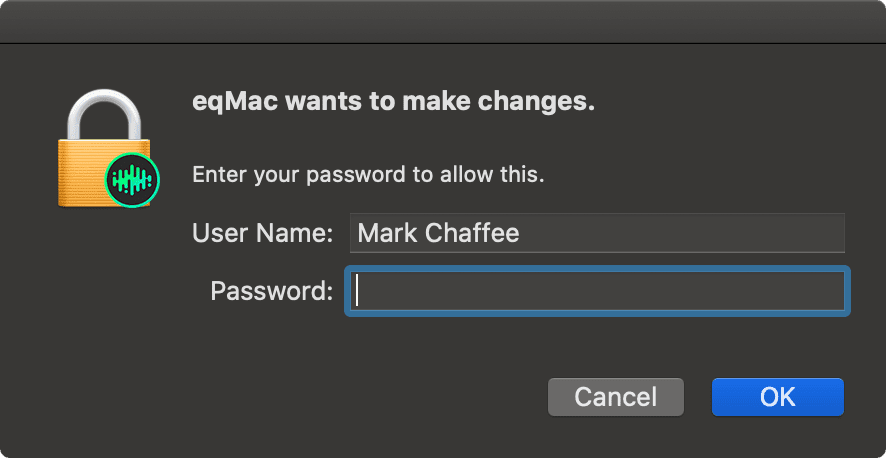The image size is (886, 458).
Task: Dismiss the dialog with Cancel
Action: [x=615, y=396]
